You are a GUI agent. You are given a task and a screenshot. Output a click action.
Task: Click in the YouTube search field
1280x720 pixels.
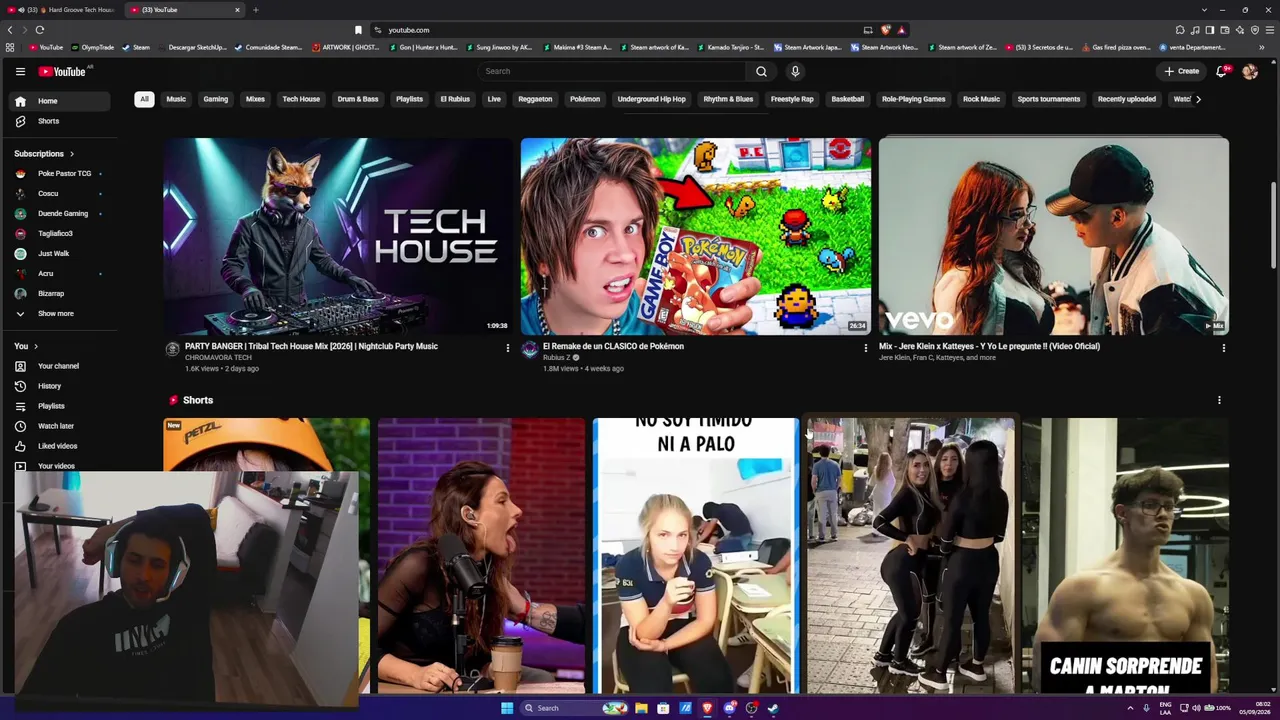[x=610, y=71]
